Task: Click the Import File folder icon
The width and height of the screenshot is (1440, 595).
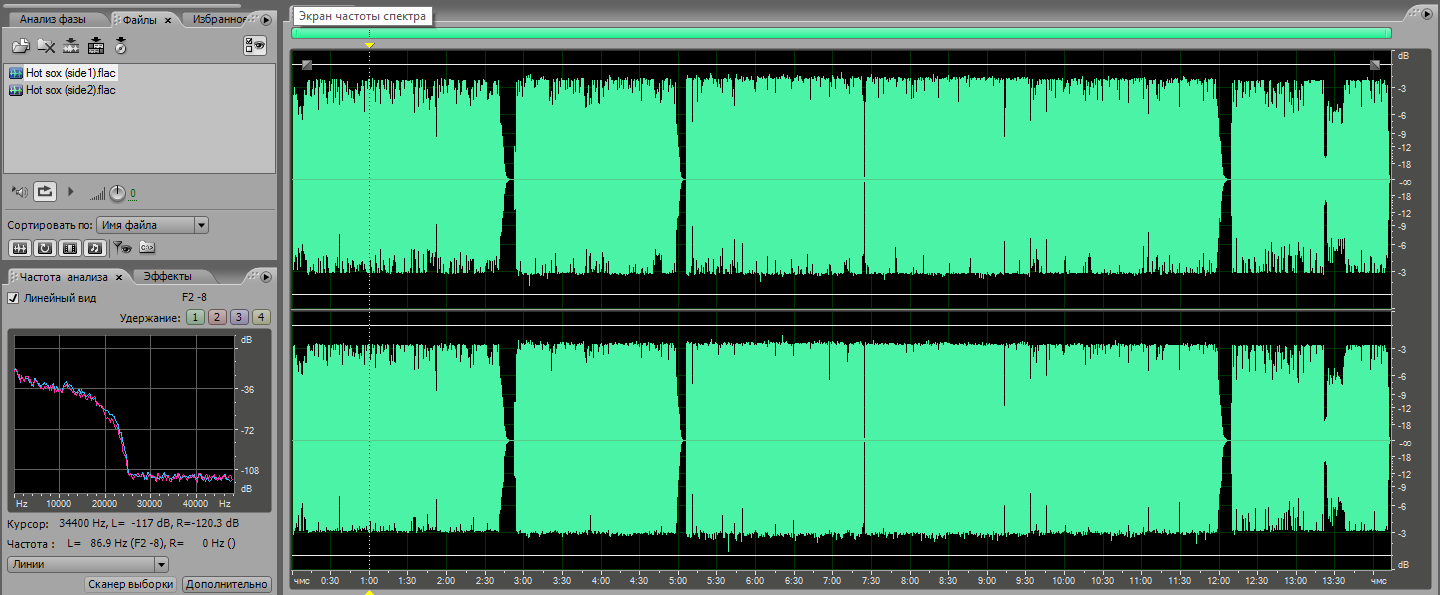Action: point(20,45)
